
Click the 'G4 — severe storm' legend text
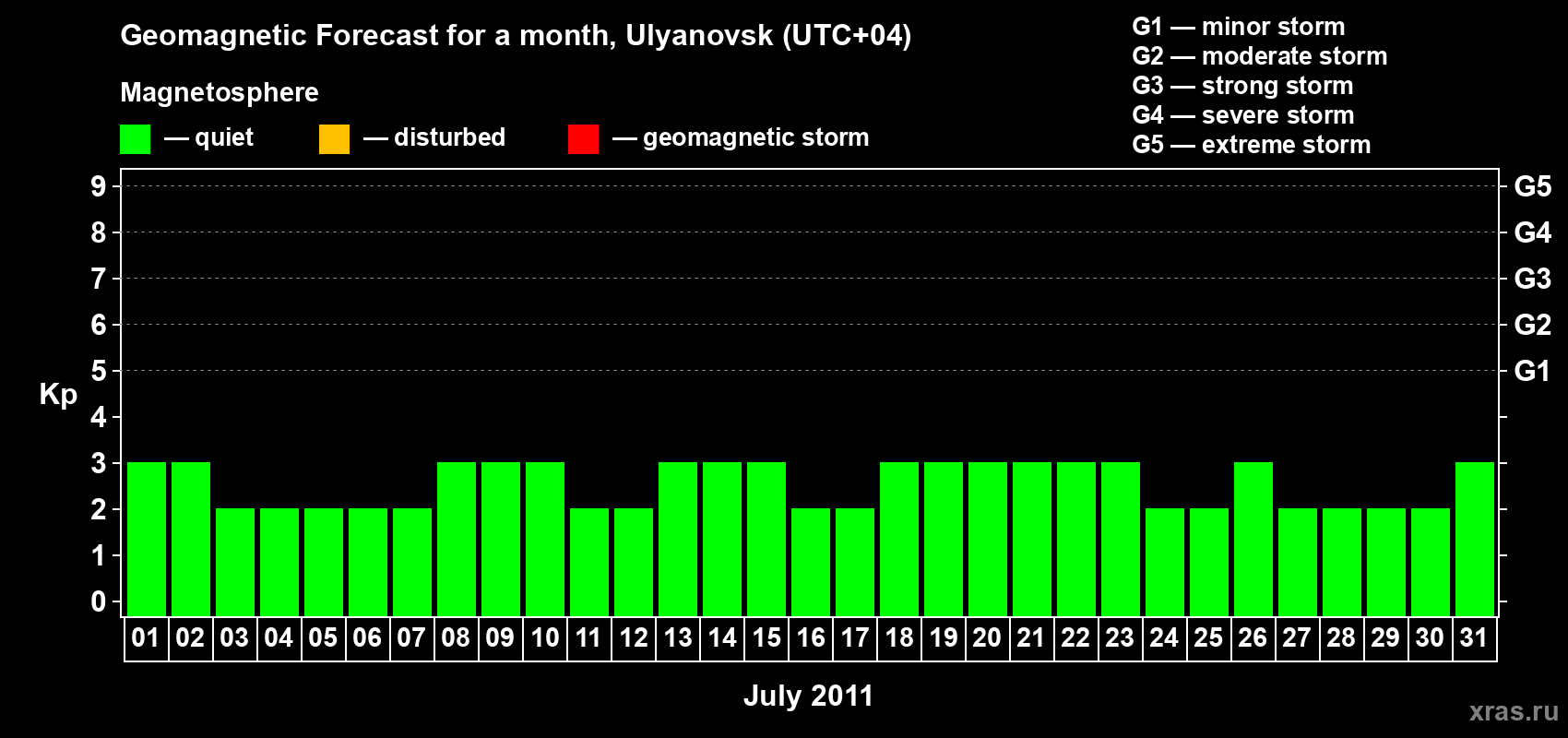[x=1243, y=115]
